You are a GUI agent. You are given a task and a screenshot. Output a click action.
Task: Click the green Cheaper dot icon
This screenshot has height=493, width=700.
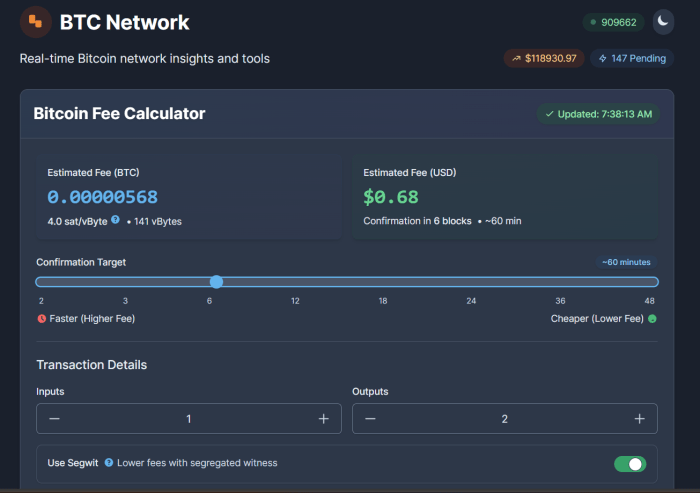tap(652, 319)
